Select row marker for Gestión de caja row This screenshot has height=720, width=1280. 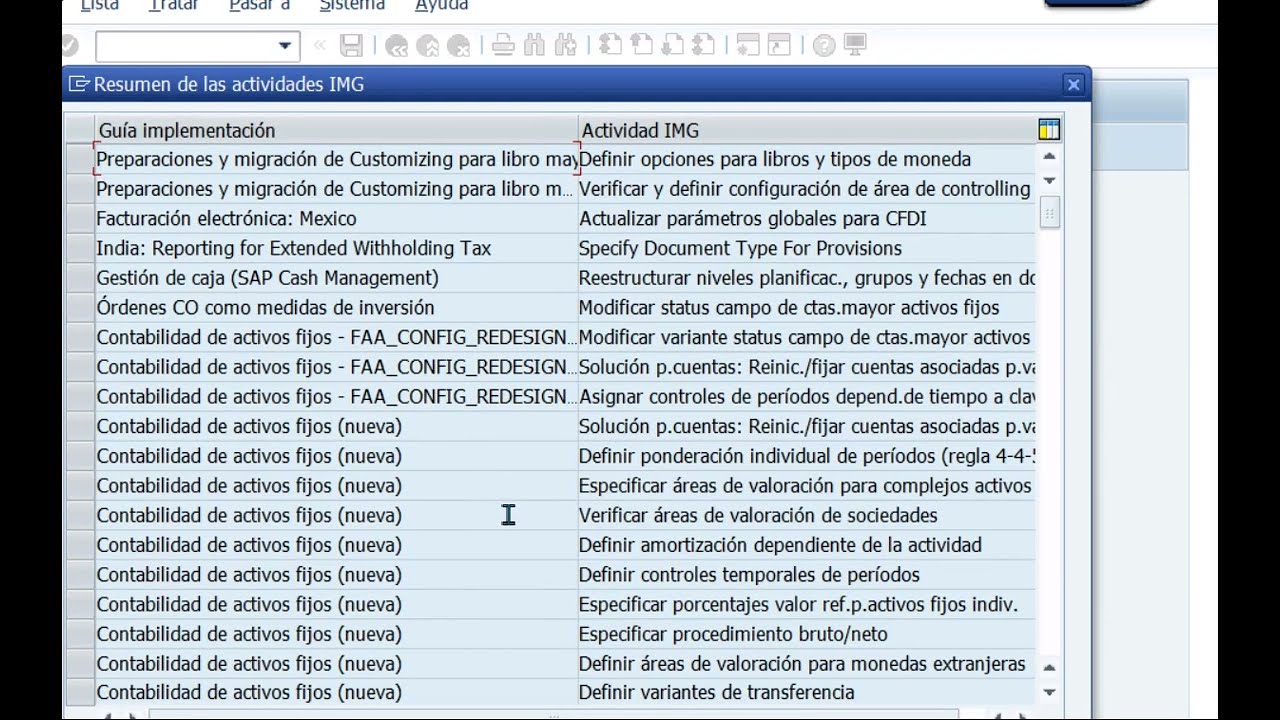[80, 278]
